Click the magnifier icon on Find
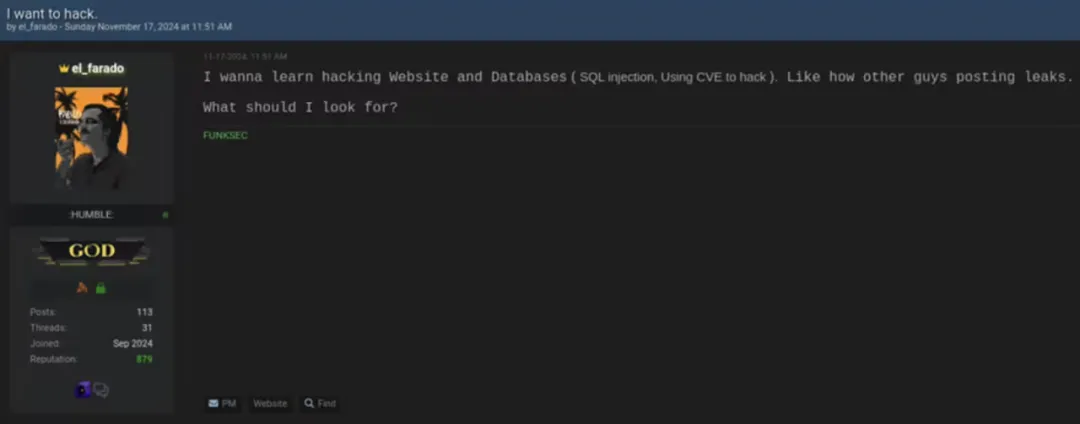Viewport: 1080px width, 424px height. (x=309, y=404)
